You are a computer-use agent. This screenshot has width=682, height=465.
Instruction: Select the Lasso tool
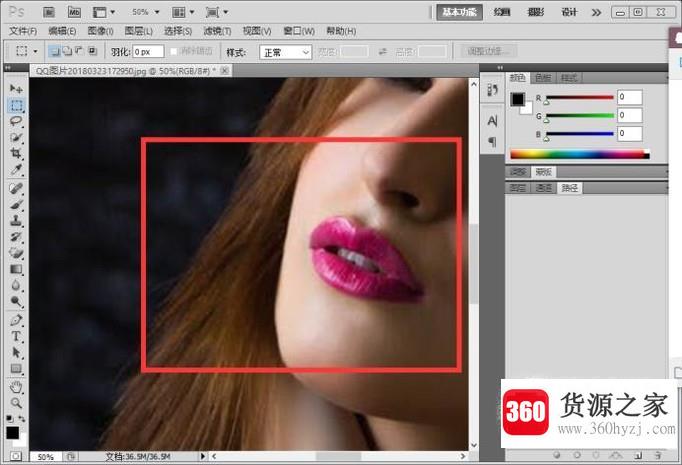pyautogui.click(x=16, y=121)
